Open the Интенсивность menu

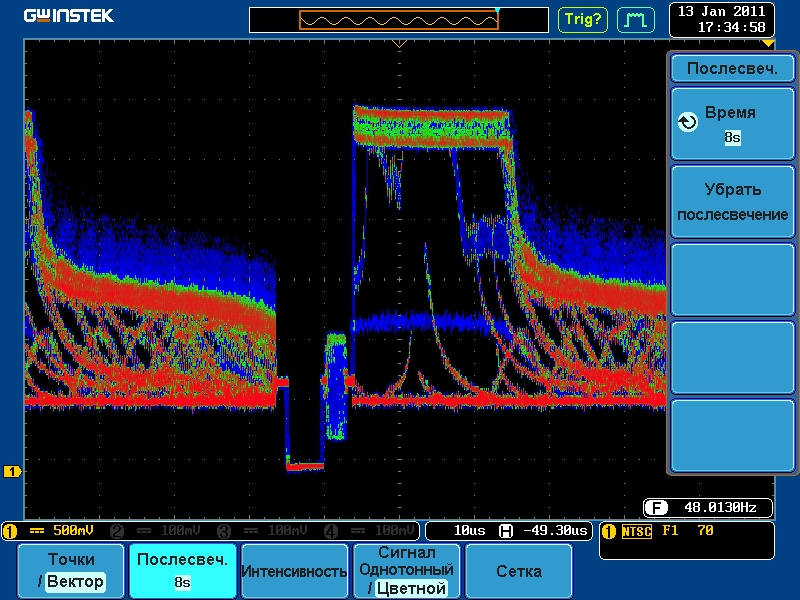point(294,571)
